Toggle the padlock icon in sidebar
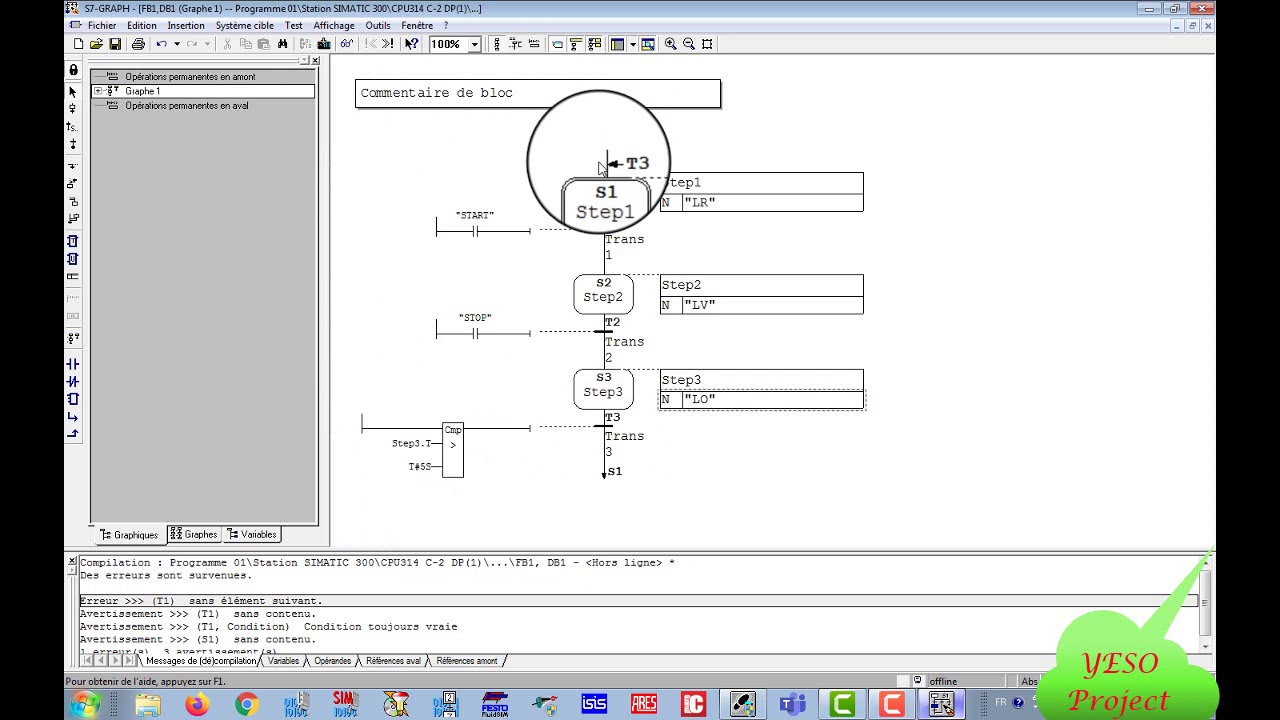 click(x=73, y=70)
